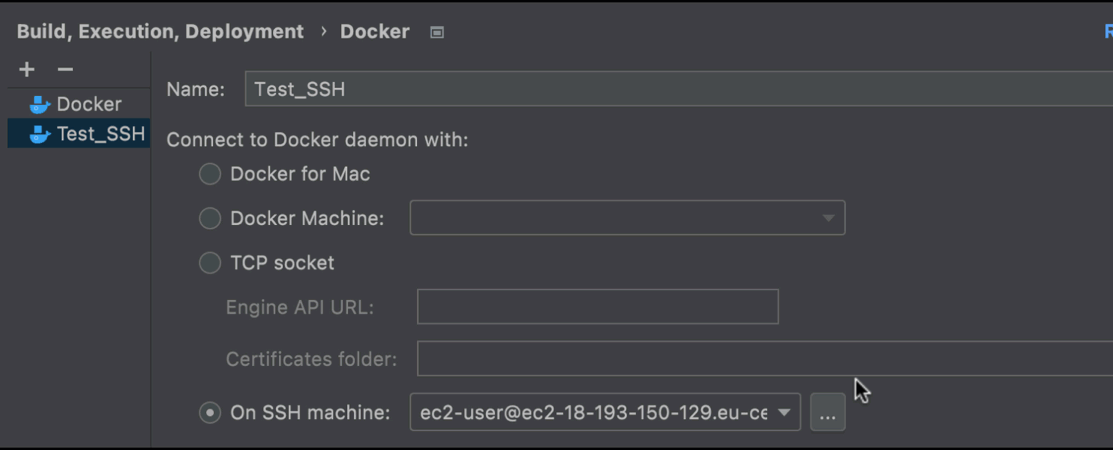This screenshot has width=1113, height=450.
Task: Click the minus icon to remove configuration
Action: (65, 70)
